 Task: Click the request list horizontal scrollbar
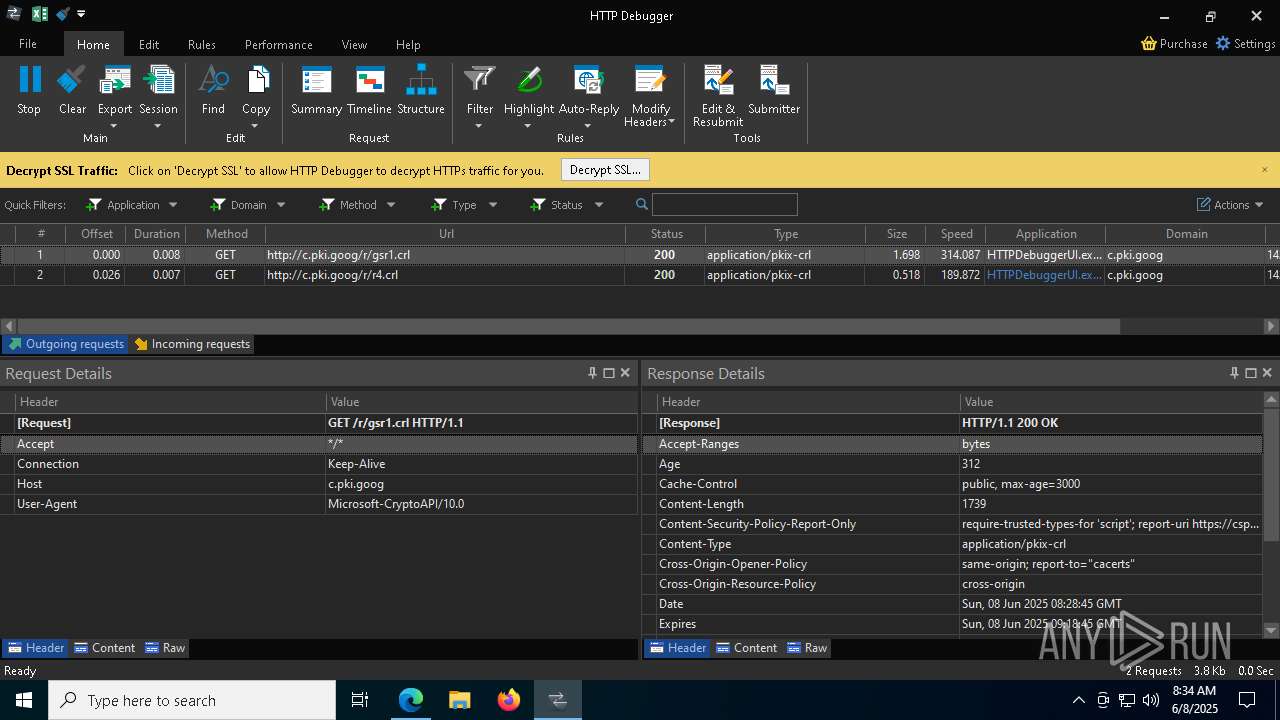[x=568, y=326]
